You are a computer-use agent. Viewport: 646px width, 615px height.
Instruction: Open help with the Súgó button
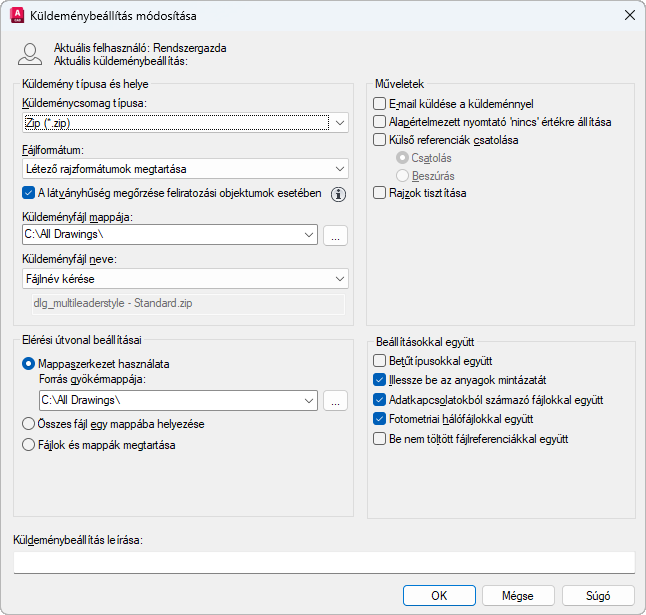598,595
